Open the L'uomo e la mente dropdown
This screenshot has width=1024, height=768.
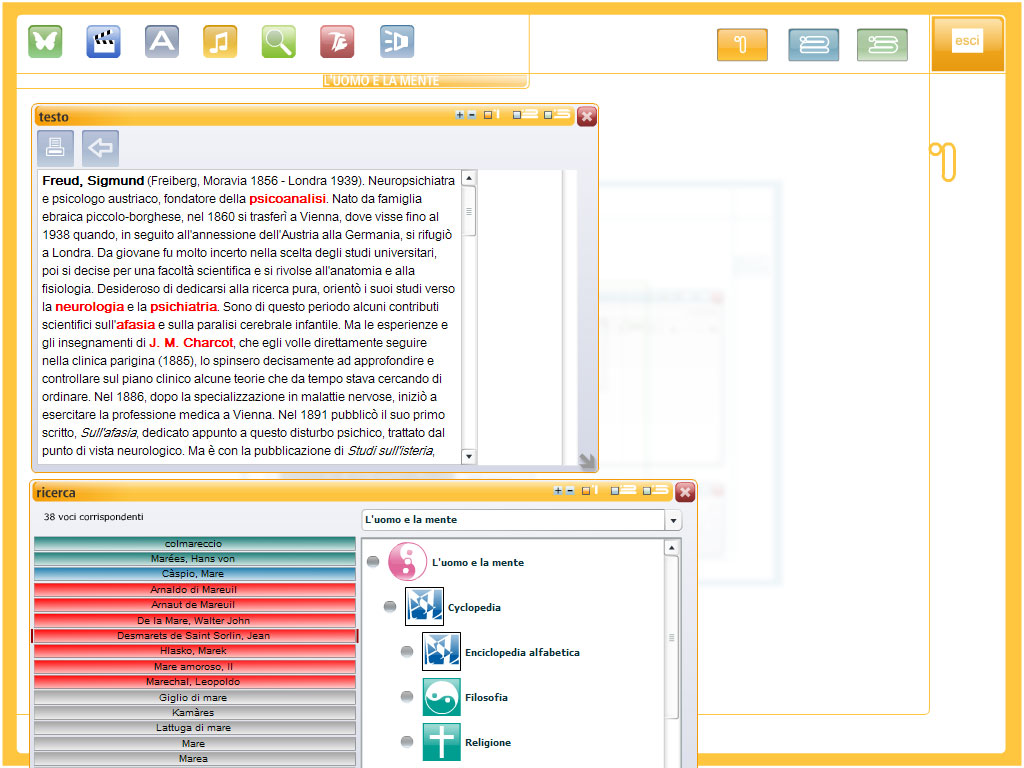click(673, 520)
